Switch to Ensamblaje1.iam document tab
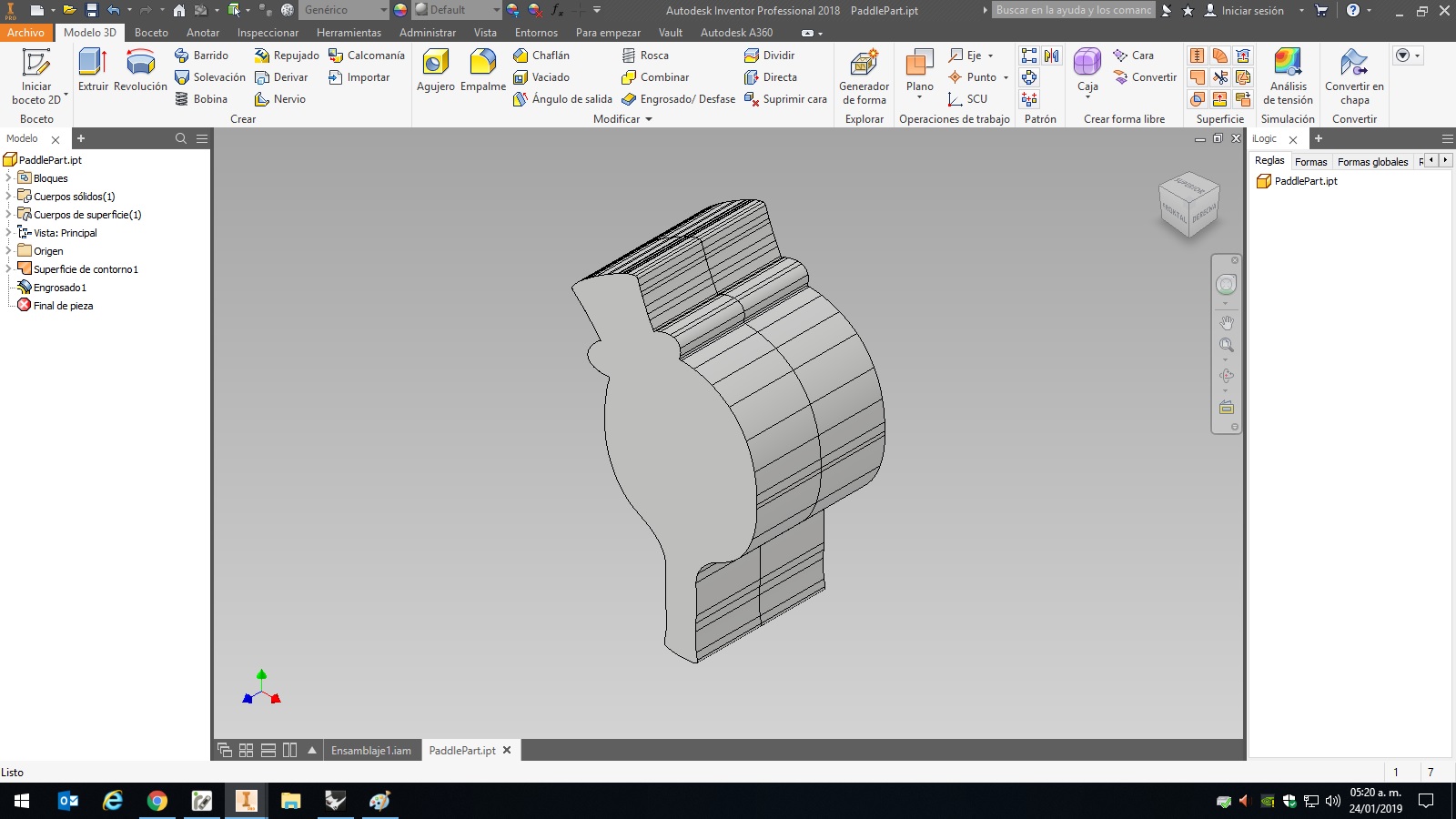 tap(370, 751)
